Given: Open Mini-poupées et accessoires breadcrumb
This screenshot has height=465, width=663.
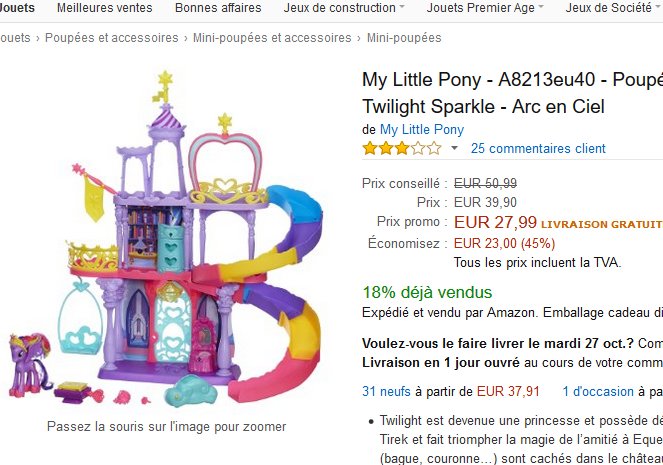Looking at the screenshot, I should point(273,38).
